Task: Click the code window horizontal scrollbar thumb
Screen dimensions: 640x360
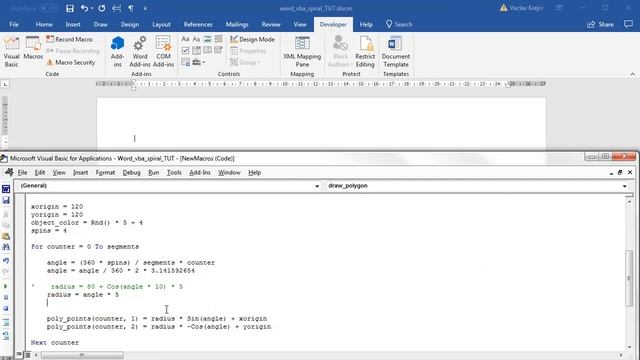Action: coord(82,355)
